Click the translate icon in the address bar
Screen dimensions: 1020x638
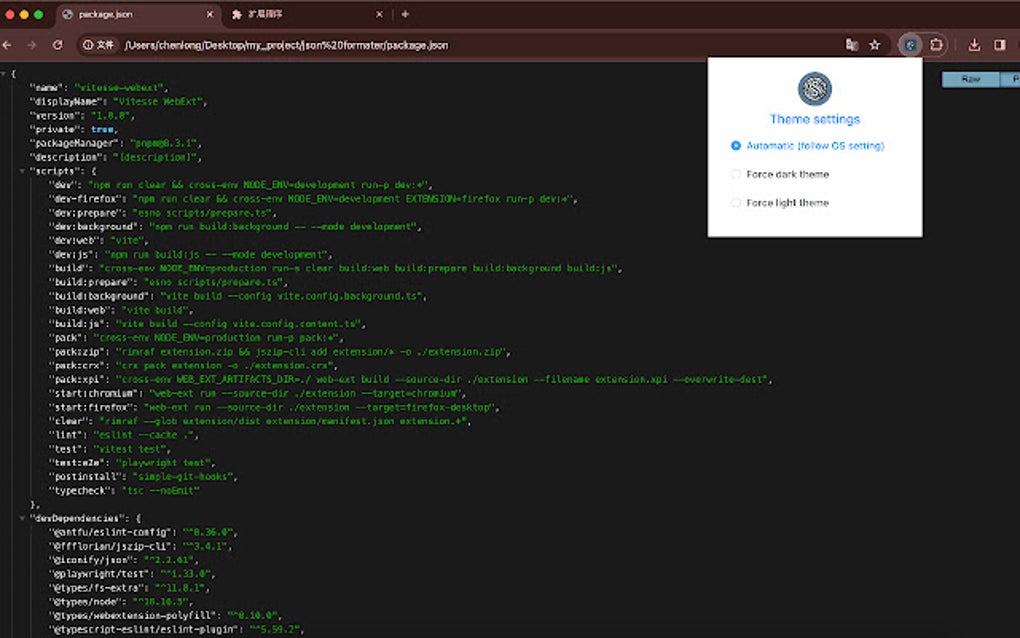coord(851,45)
